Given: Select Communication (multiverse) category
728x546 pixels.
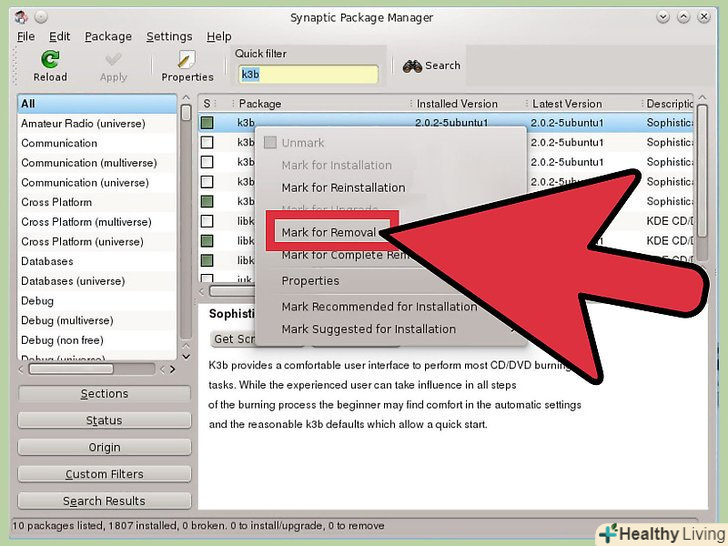Looking at the screenshot, I should pyautogui.click(x=97, y=163).
